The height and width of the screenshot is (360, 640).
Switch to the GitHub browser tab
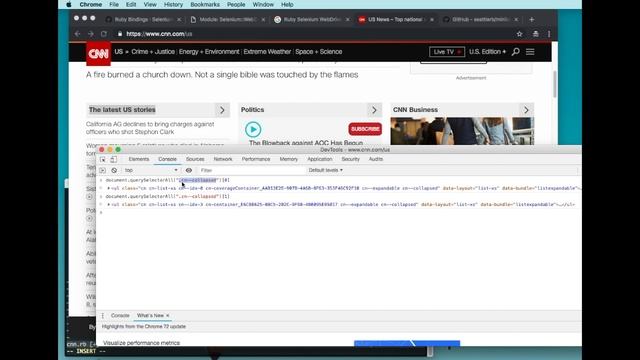pos(480,19)
